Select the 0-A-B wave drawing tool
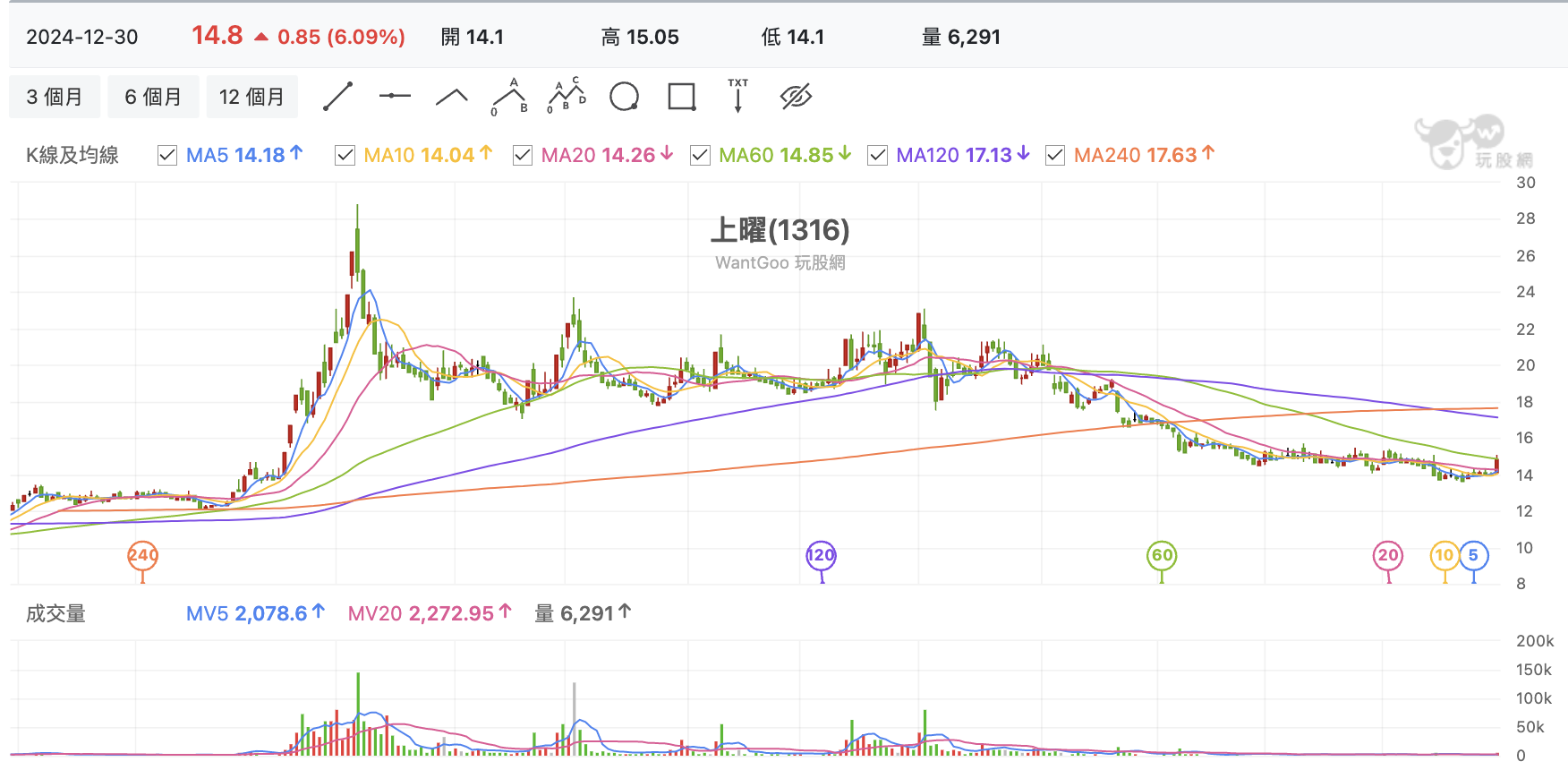This screenshot has height=770, width=1568. click(509, 97)
